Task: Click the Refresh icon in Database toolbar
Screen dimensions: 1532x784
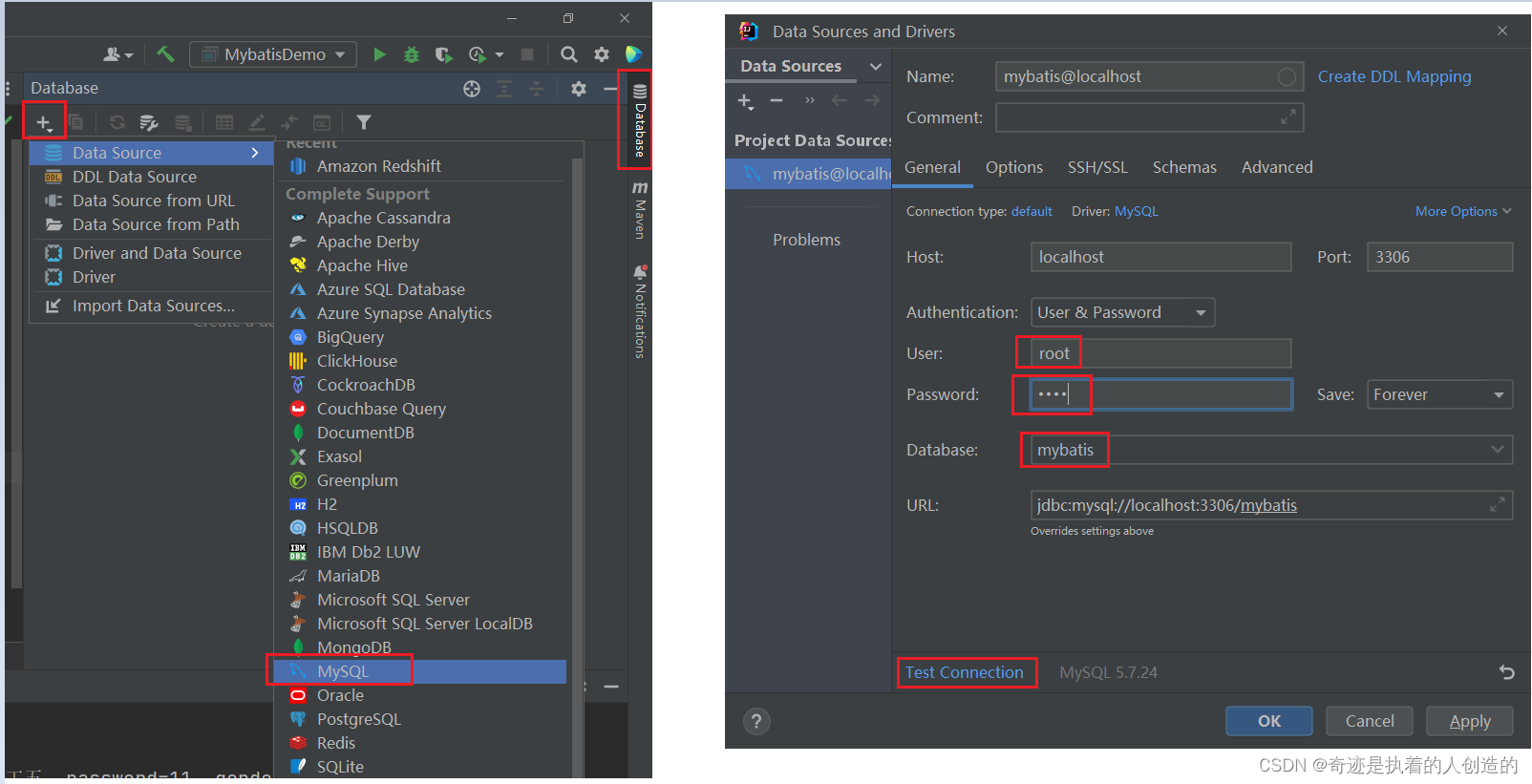Action: pos(117,122)
